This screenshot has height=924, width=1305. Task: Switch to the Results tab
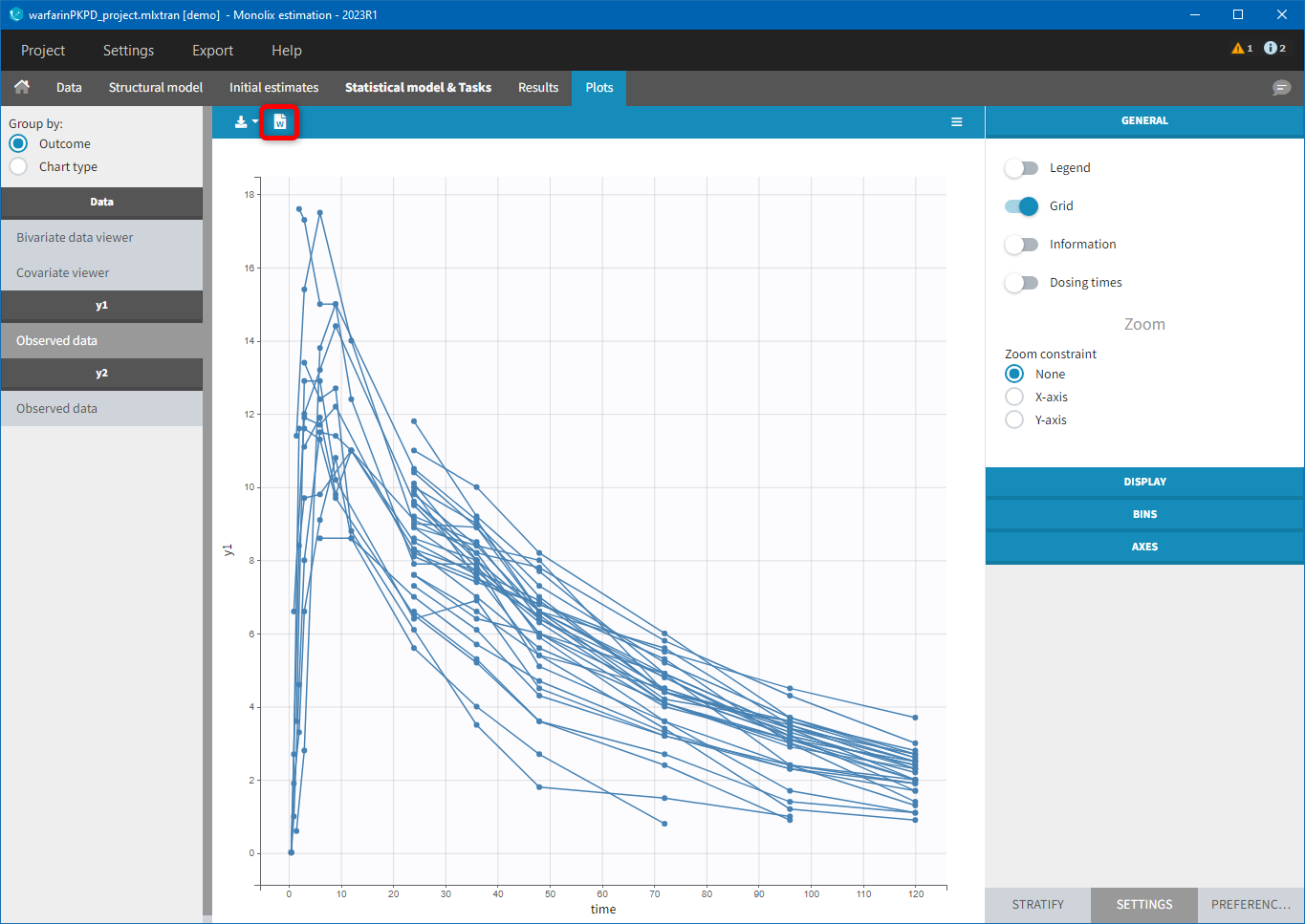tap(537, 88)
